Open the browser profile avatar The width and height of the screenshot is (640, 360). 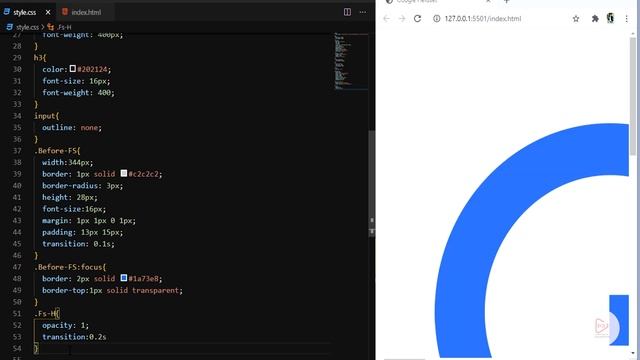tap(610, 18)
